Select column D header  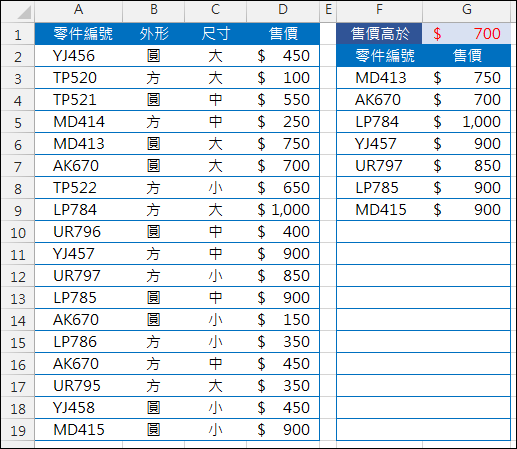[x=283, y=10]
